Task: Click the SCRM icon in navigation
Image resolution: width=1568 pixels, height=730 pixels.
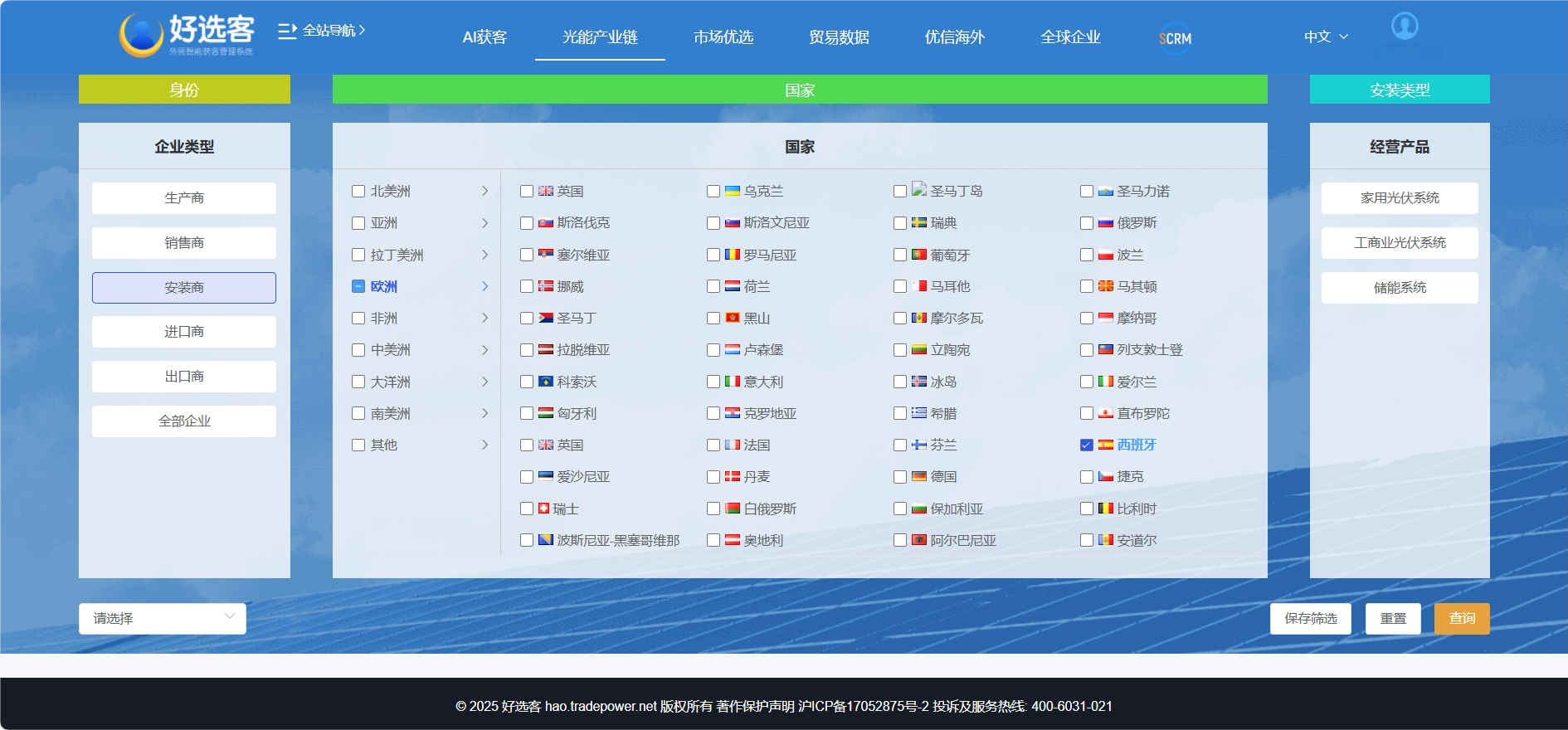Action: tap(1175, 38)
